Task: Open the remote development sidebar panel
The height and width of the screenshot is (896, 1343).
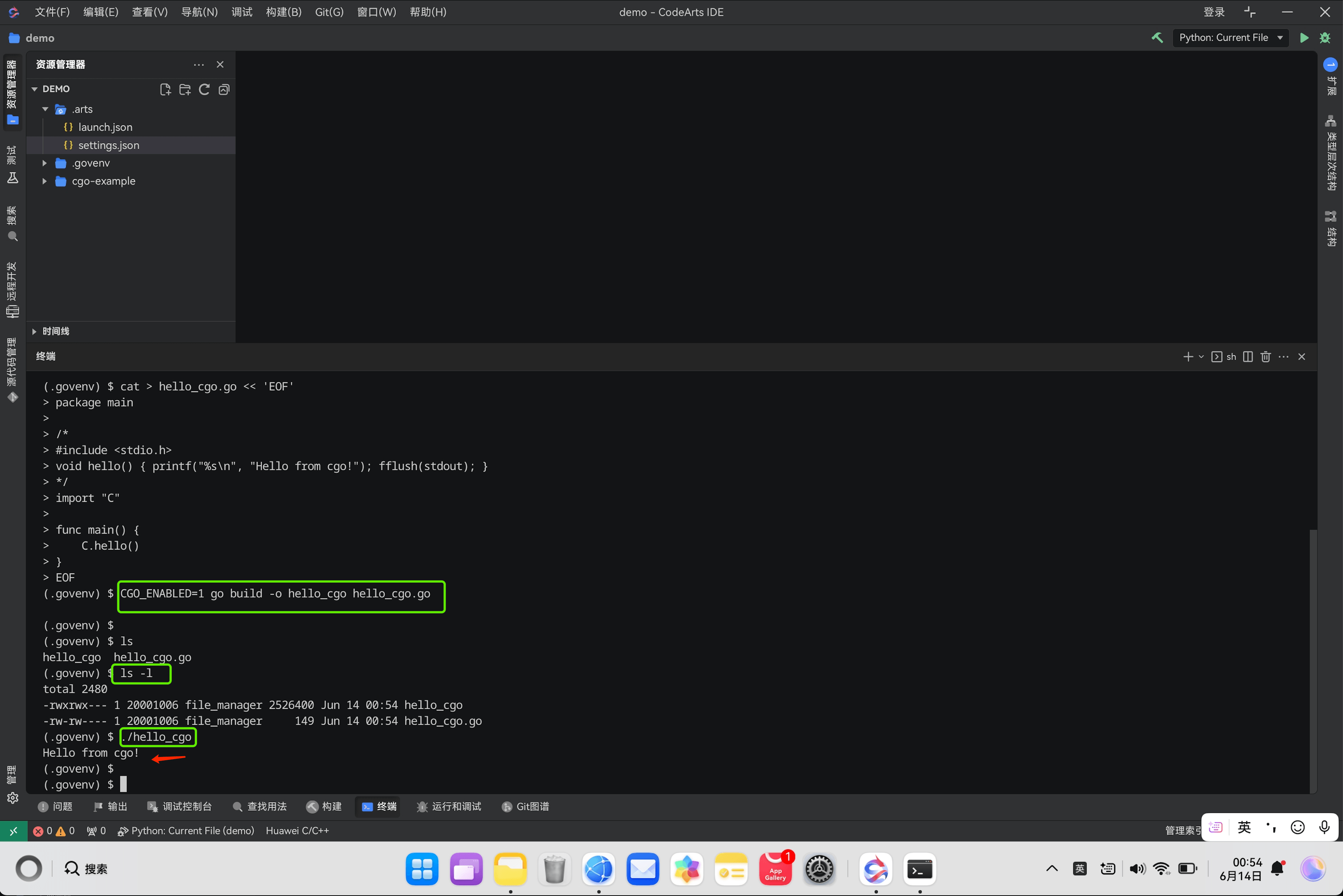Action: tap(12, 290)
